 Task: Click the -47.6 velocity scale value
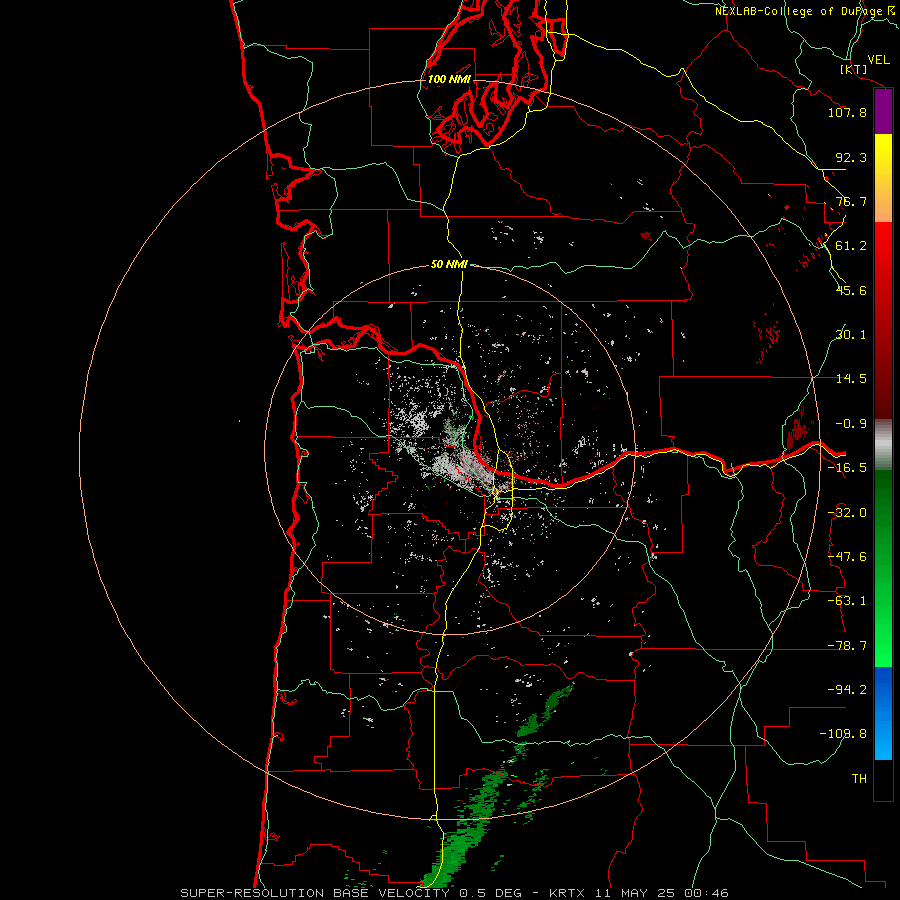coord(847,557)
